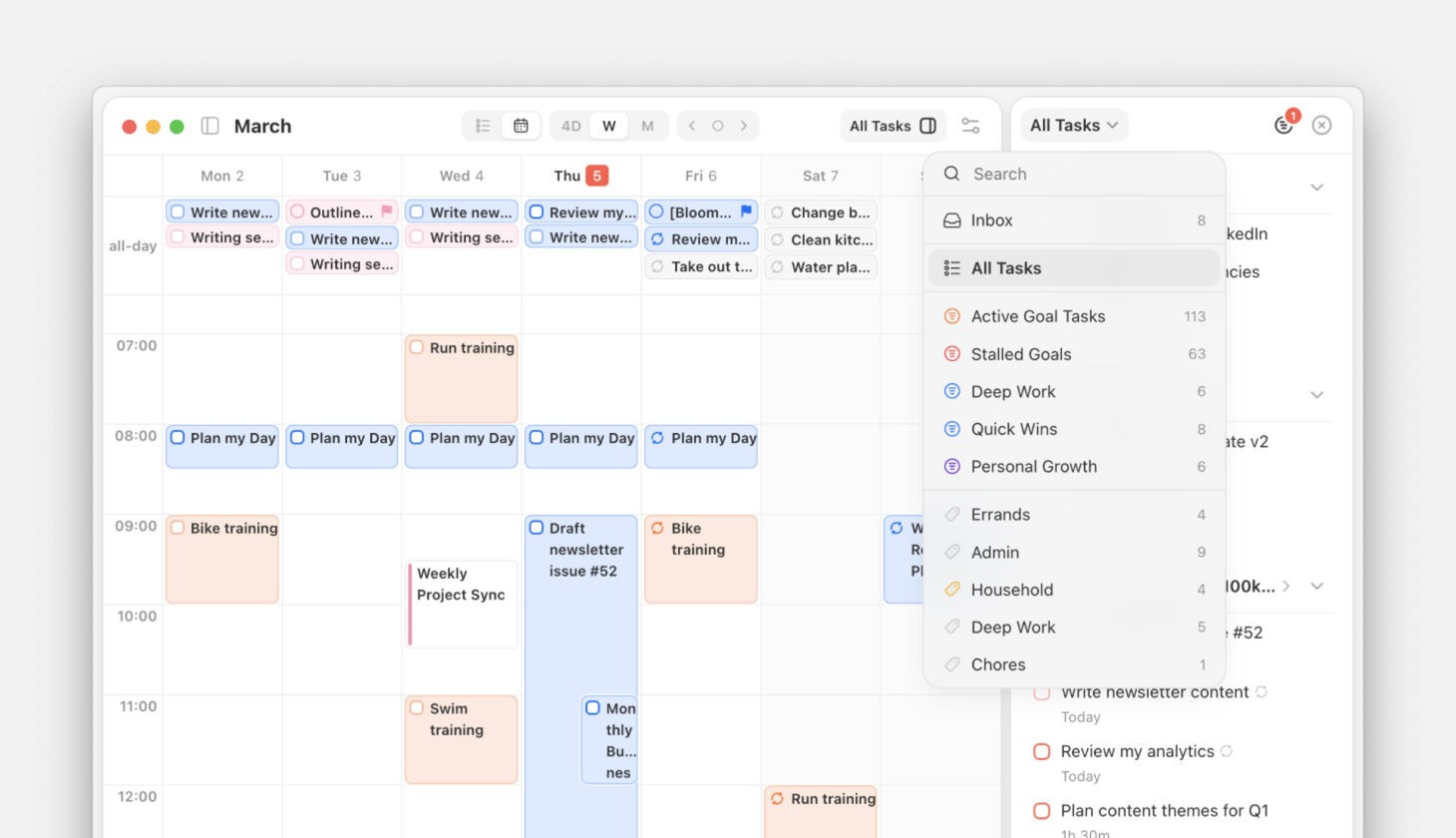
Task: Tick Plan content themes for Q1 checkbox
Action: coord(1042,811)
